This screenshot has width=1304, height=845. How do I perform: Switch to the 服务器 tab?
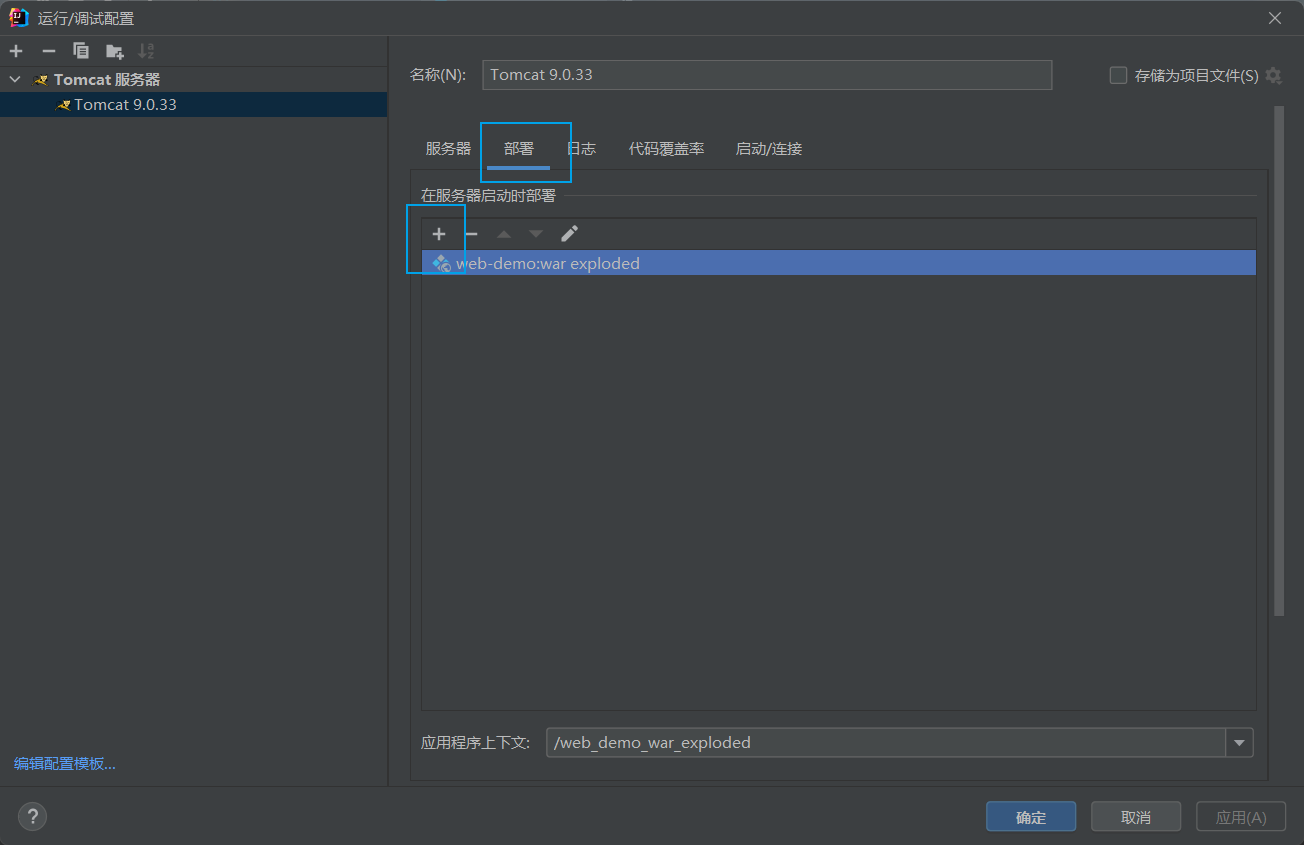click(448, 148)
